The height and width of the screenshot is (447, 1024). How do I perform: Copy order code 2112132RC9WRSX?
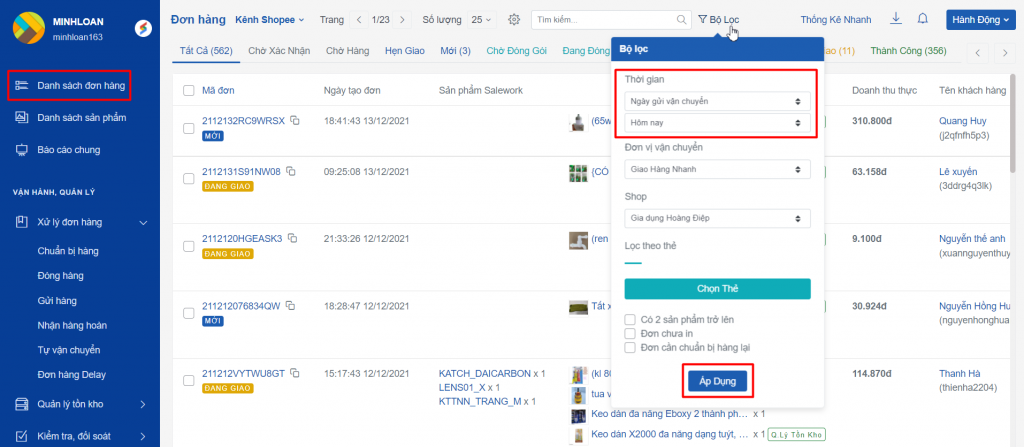294,121
